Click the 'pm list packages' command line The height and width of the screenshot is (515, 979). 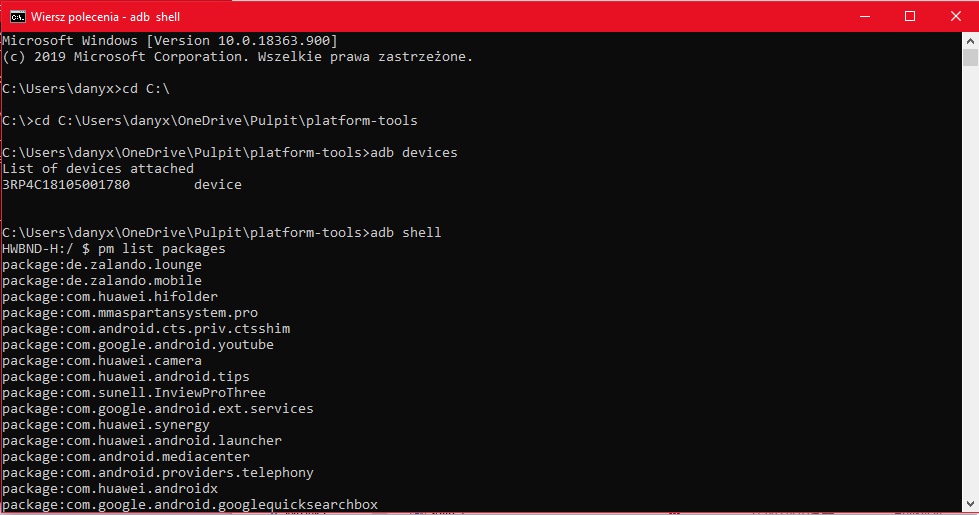point(114,248)
